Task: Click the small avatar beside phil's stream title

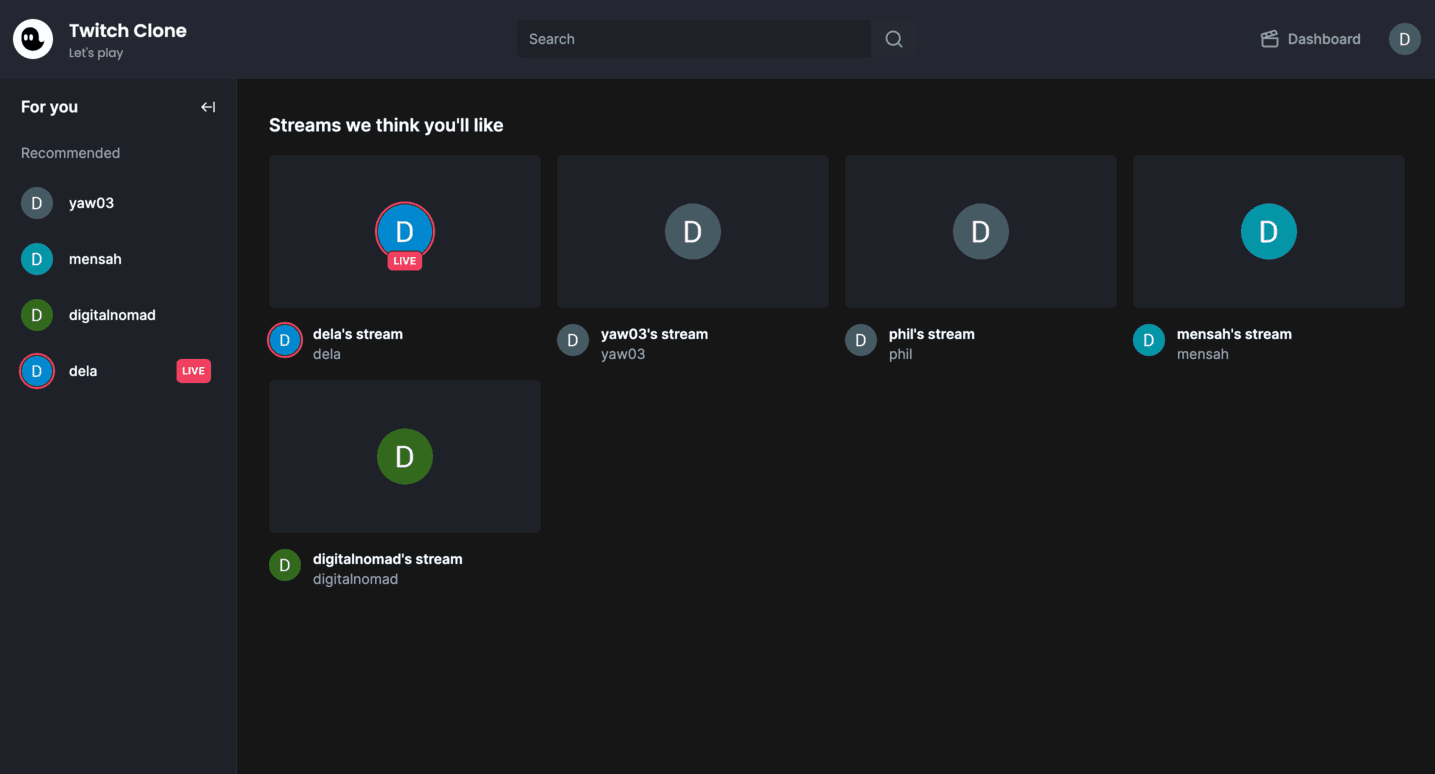Action: (861, 341)
